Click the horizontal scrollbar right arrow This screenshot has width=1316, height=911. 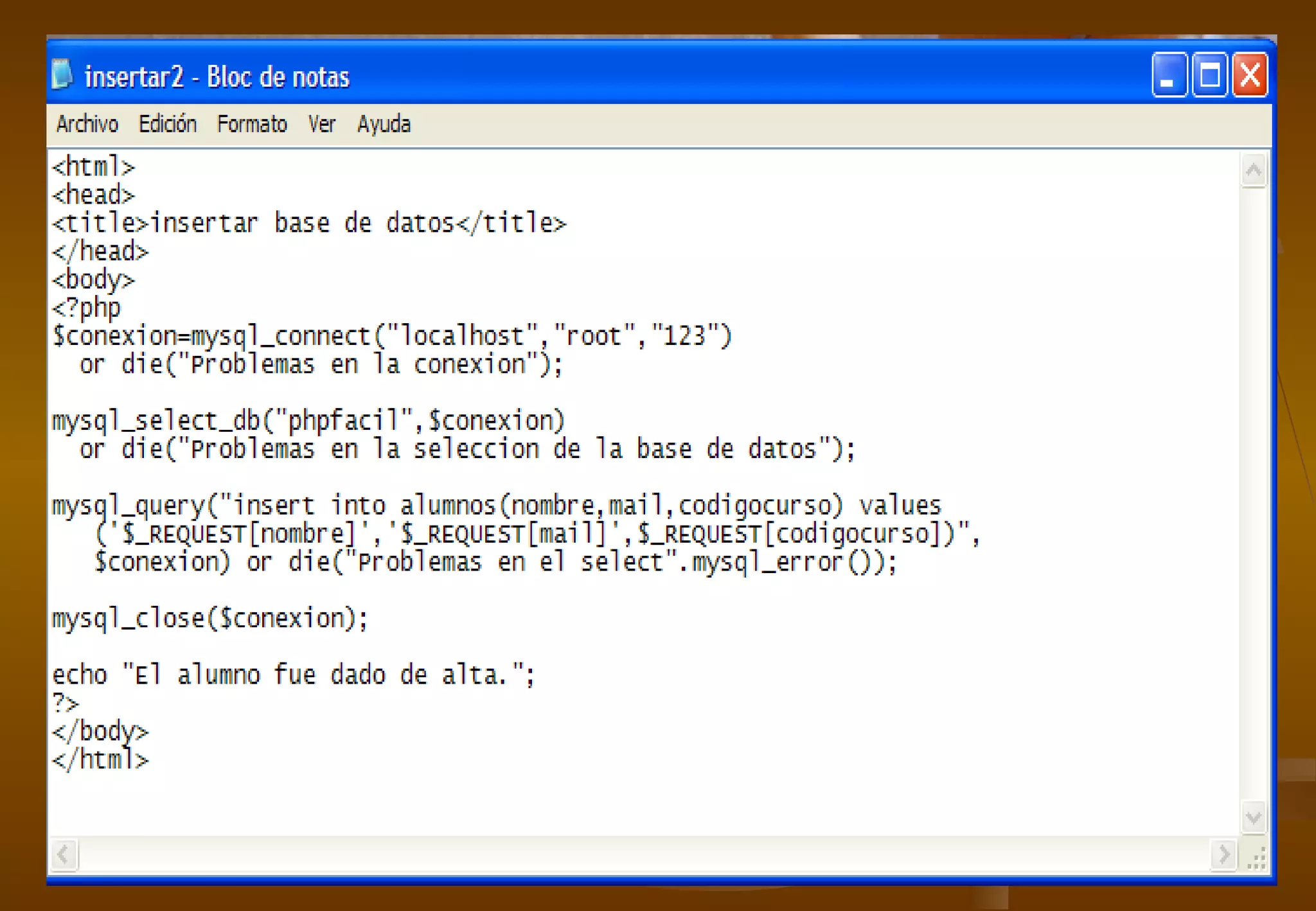[x=1223, y=855]
